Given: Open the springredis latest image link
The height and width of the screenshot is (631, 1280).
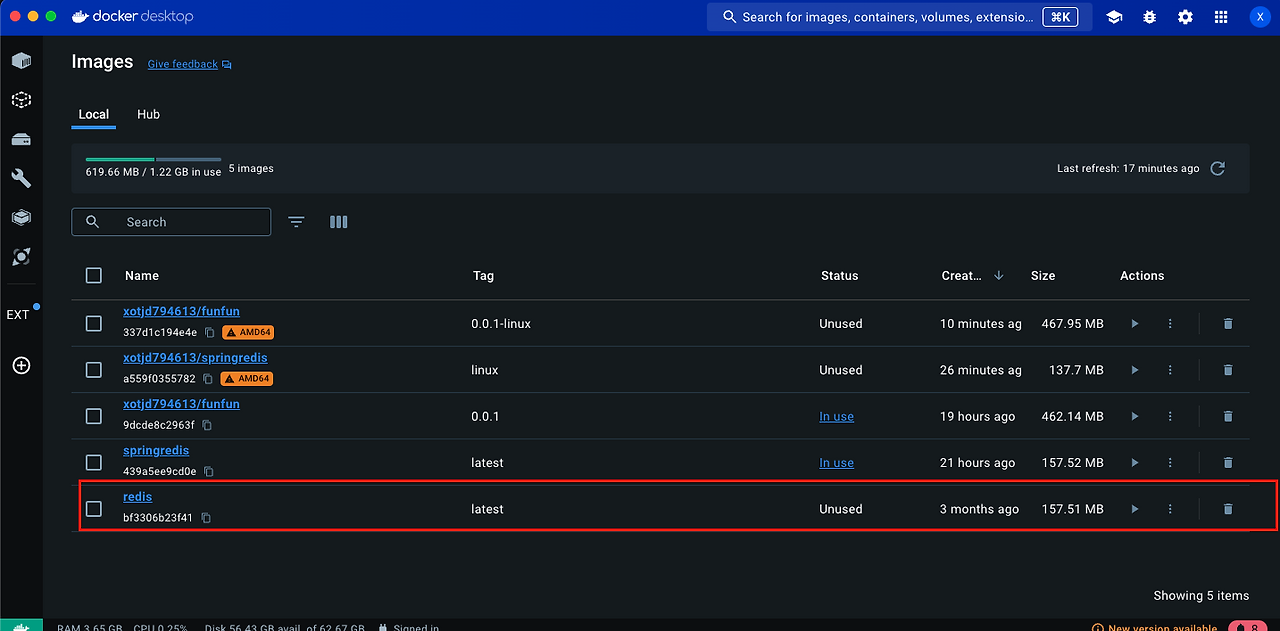Looking at the screenshot, I should point(156,450).
